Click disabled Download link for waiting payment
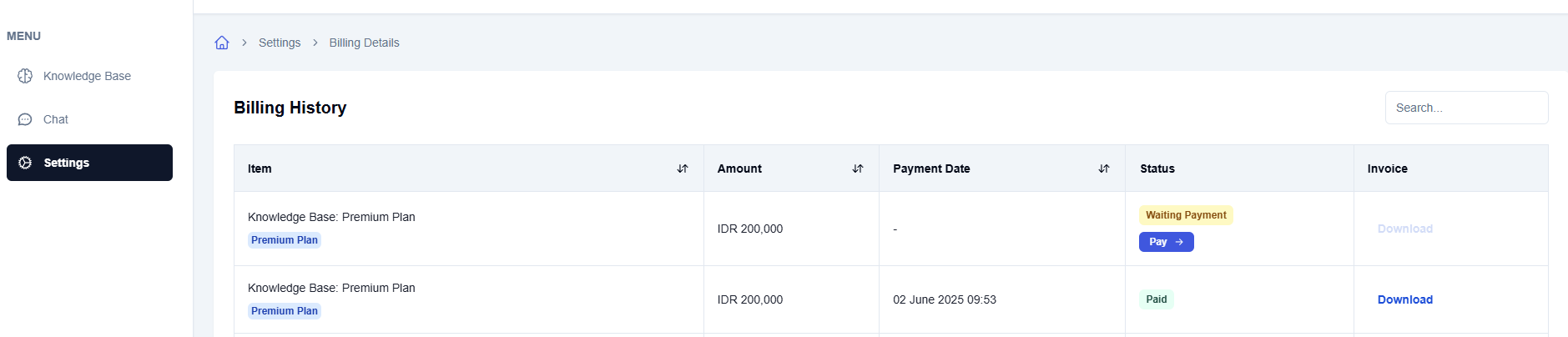The image size is (1568, 337). coord(1404,229)
